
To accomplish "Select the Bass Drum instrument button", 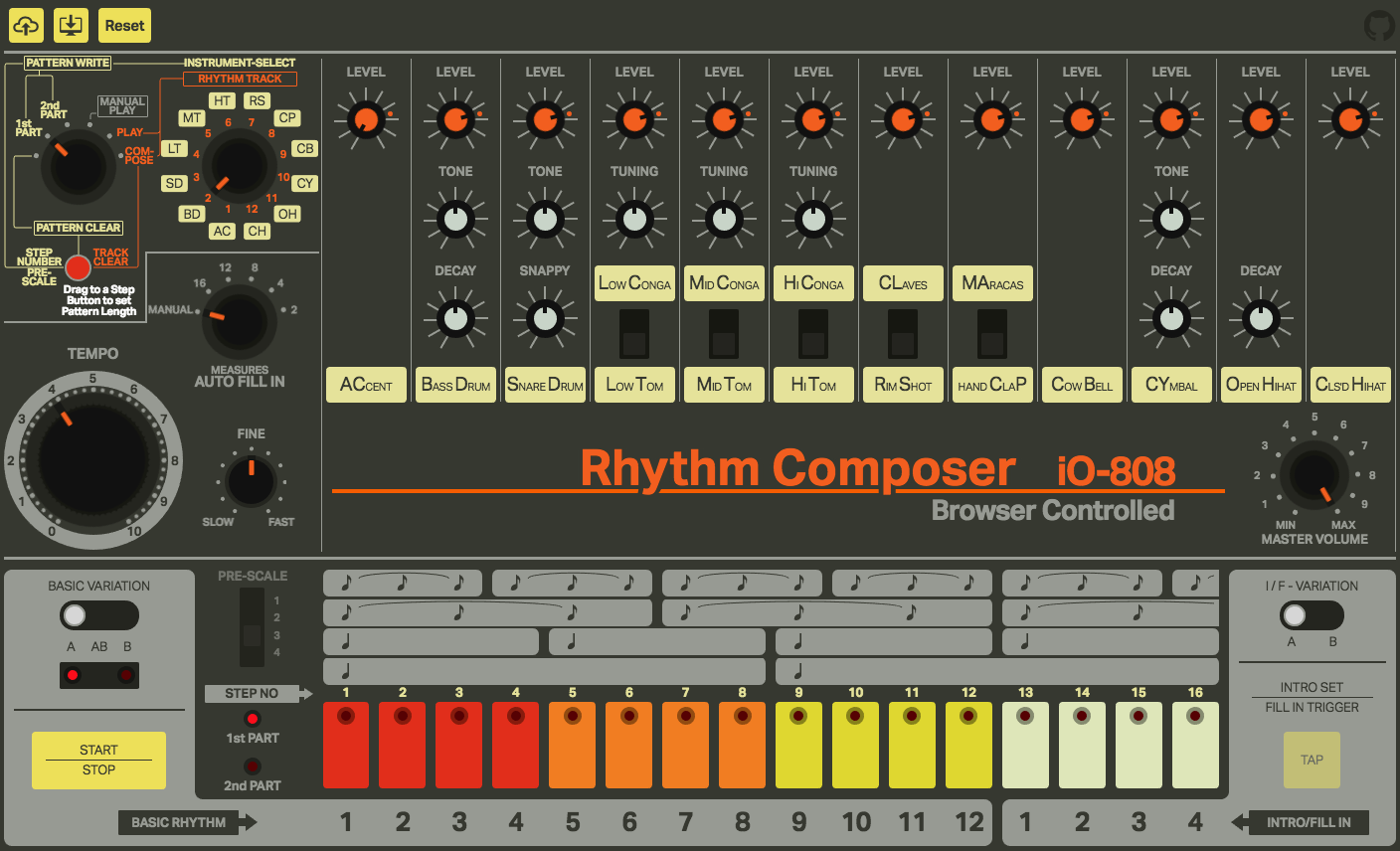I will click(x=454, y=385).
